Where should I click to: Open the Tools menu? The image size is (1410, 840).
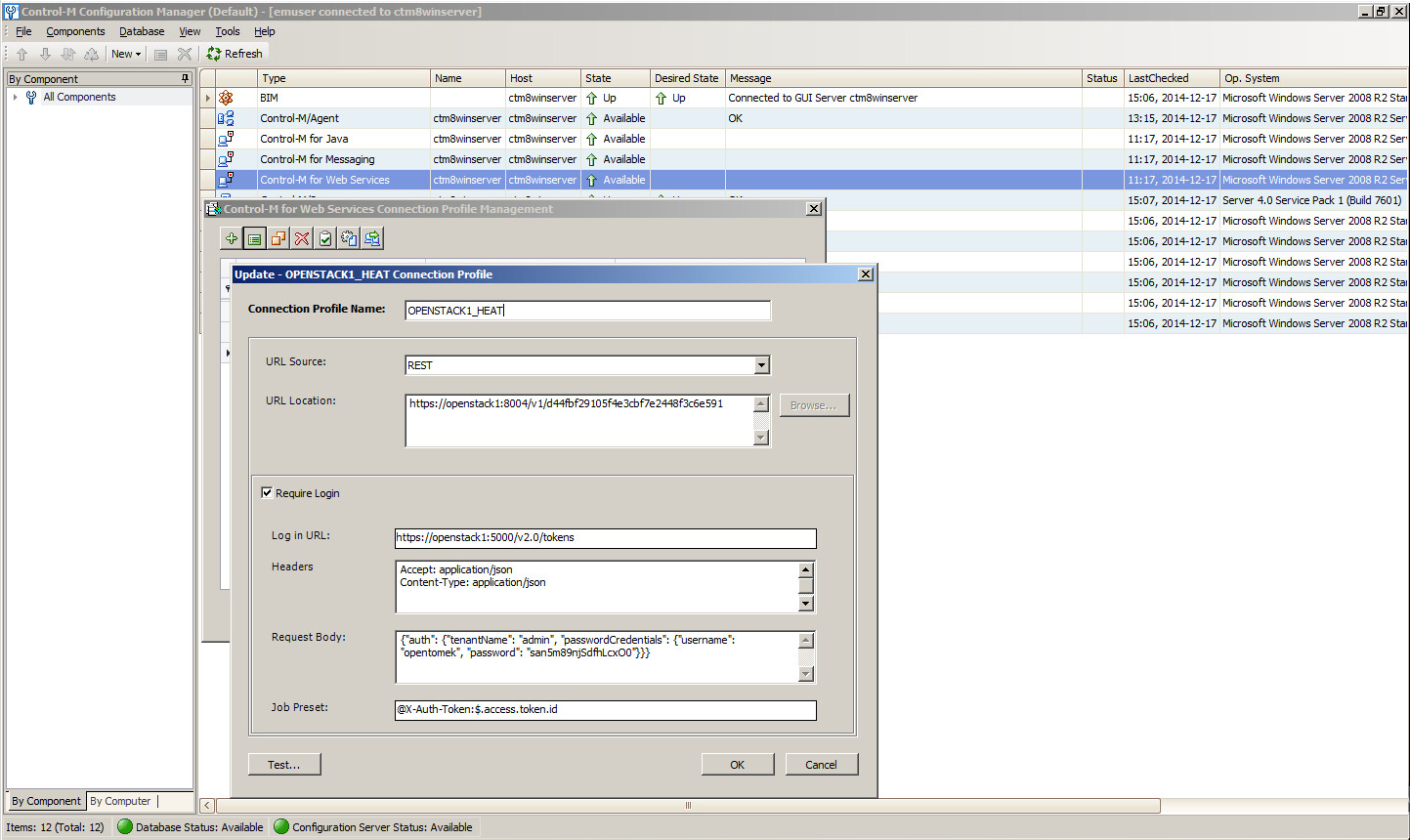pyautogui.click(x=228, y=31)
